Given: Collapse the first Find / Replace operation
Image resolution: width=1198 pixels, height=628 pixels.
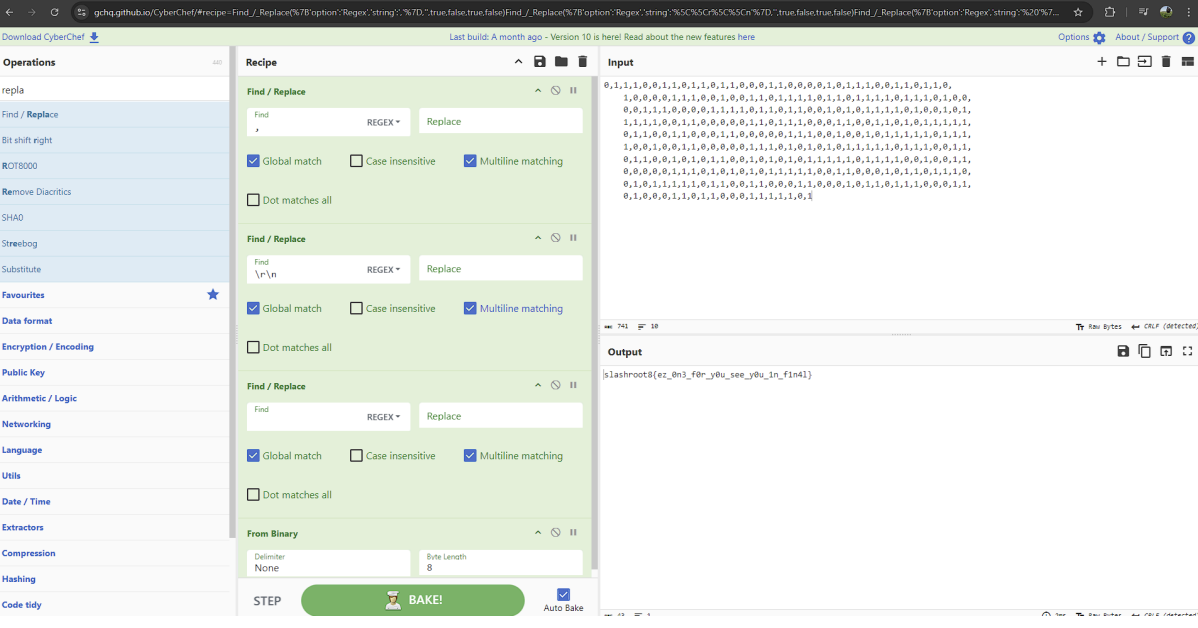Looking at the screenshot, I should click(x=538, y=90).
